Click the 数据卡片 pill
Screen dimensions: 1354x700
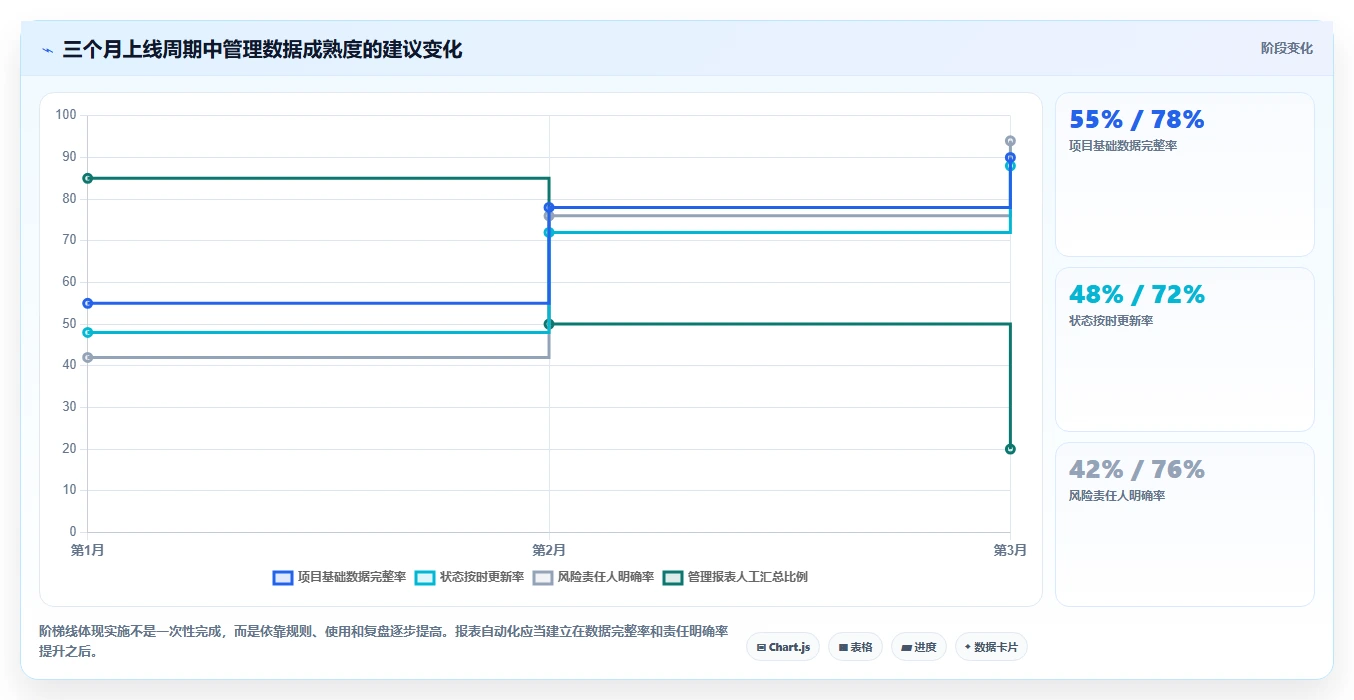coord(991,647)
